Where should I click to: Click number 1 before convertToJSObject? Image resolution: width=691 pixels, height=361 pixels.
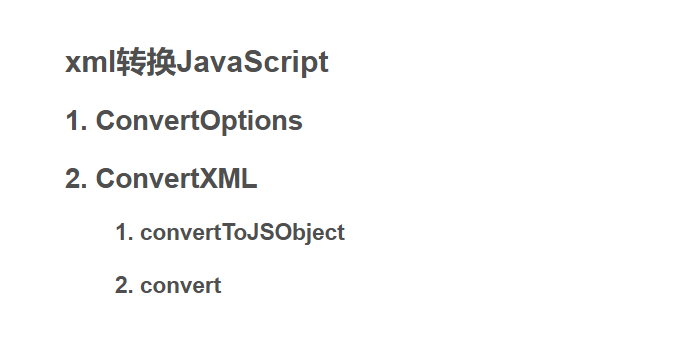pos(124,232)
